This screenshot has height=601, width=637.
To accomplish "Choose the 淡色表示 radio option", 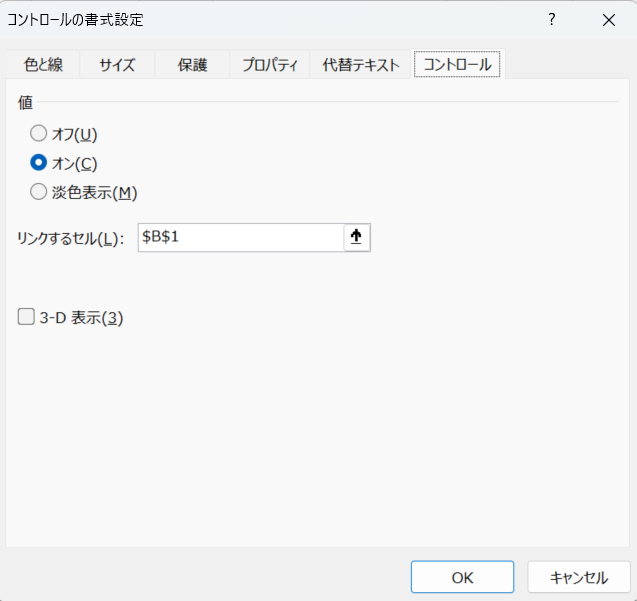I will (x=39, y=192).
